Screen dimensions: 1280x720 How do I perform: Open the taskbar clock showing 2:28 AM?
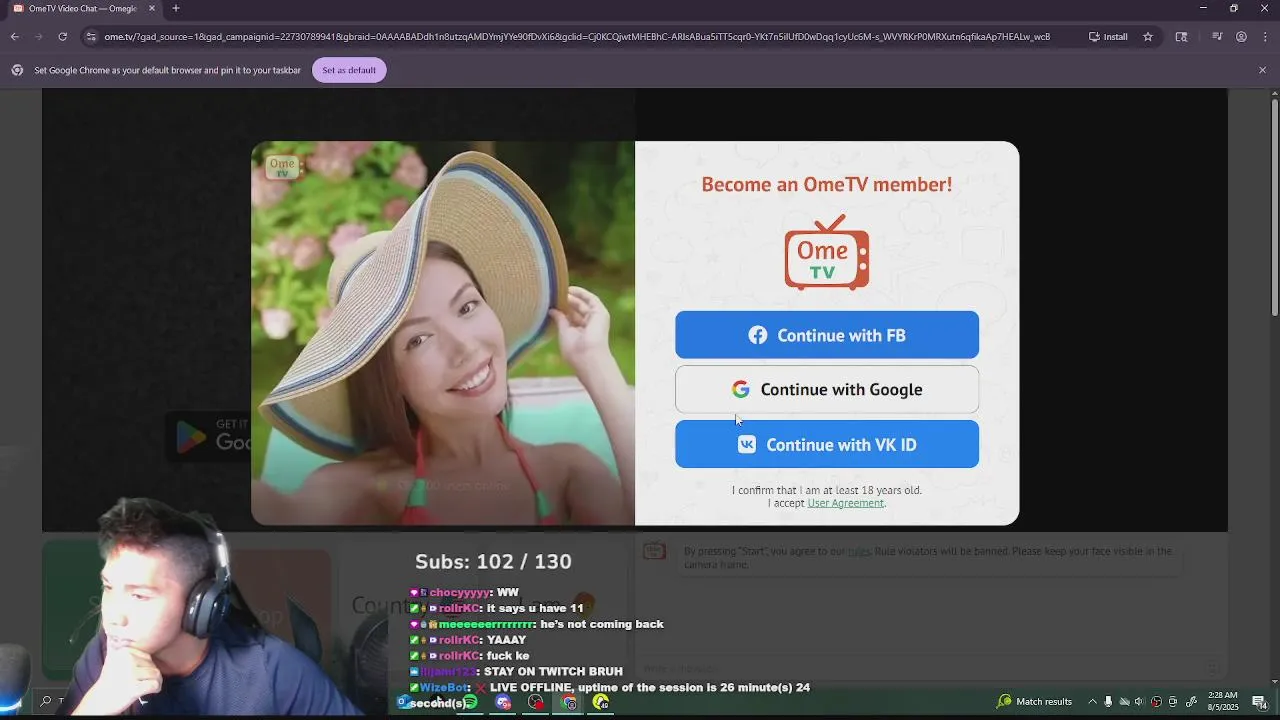pos(1221,700)
